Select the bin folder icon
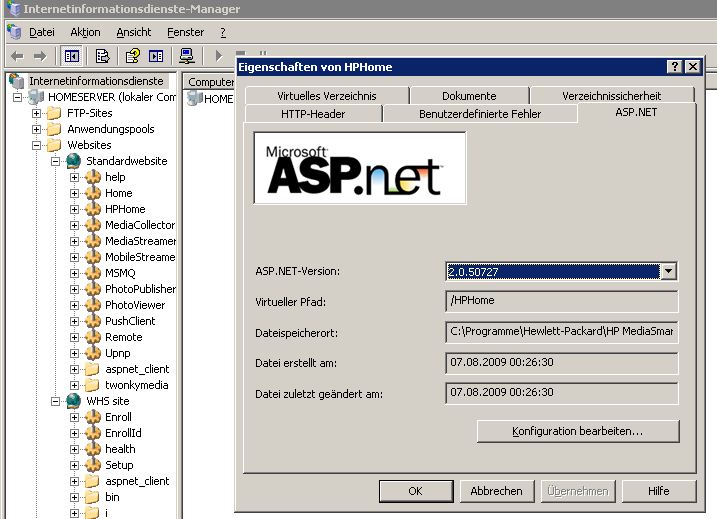This screenshot has width=717, height=519. (x=92, y=497)
